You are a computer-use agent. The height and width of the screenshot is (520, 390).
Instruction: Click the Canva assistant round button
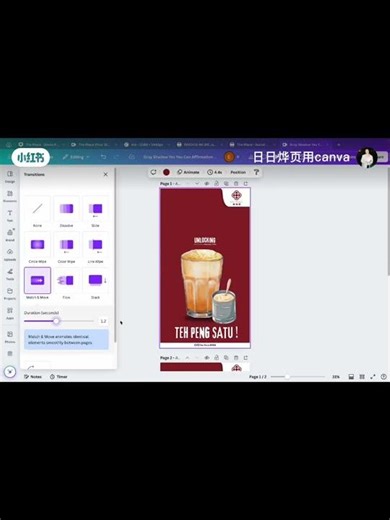(x=10, y=371)
